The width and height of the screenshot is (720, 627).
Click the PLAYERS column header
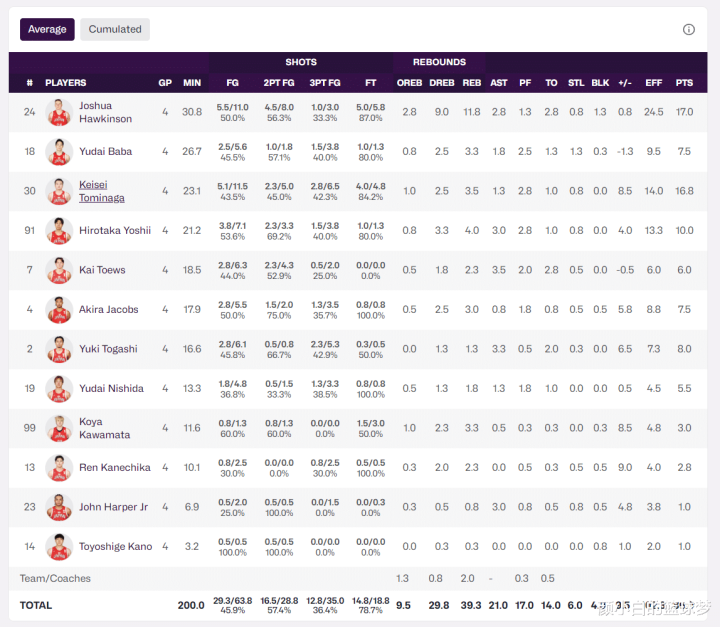(x=66, y=83)
